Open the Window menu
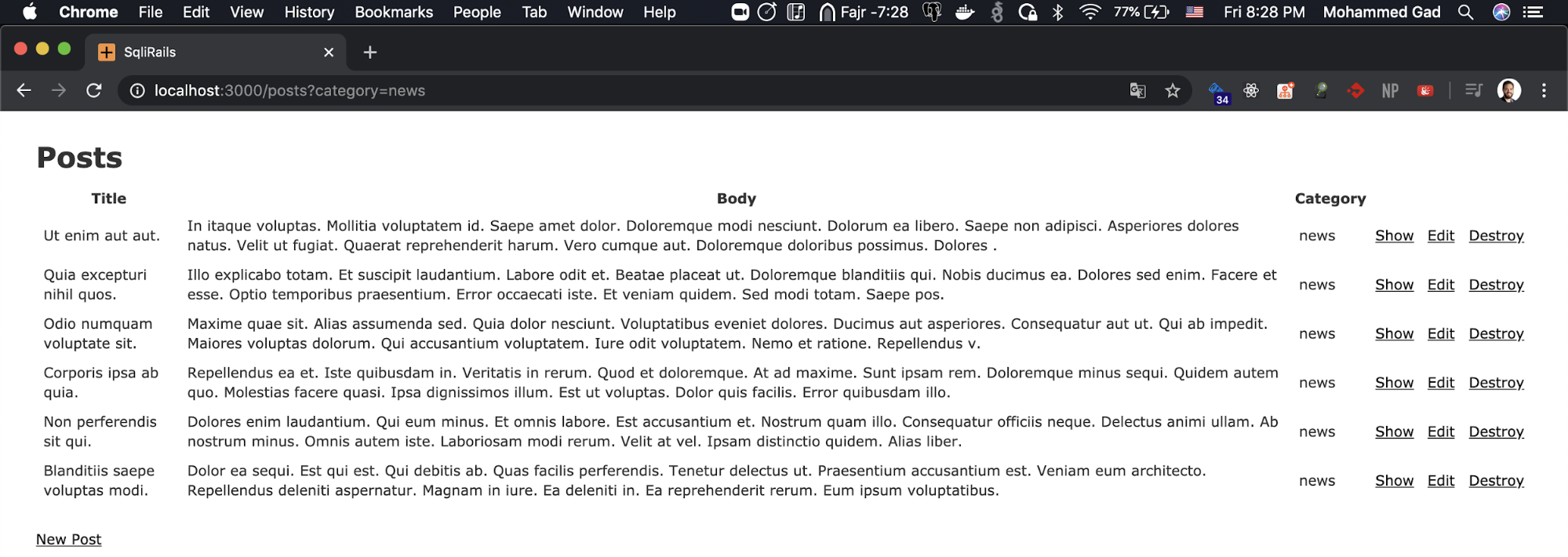This screenshot has height=557, width=1568. pyautogui.click(x=595, y=12)
